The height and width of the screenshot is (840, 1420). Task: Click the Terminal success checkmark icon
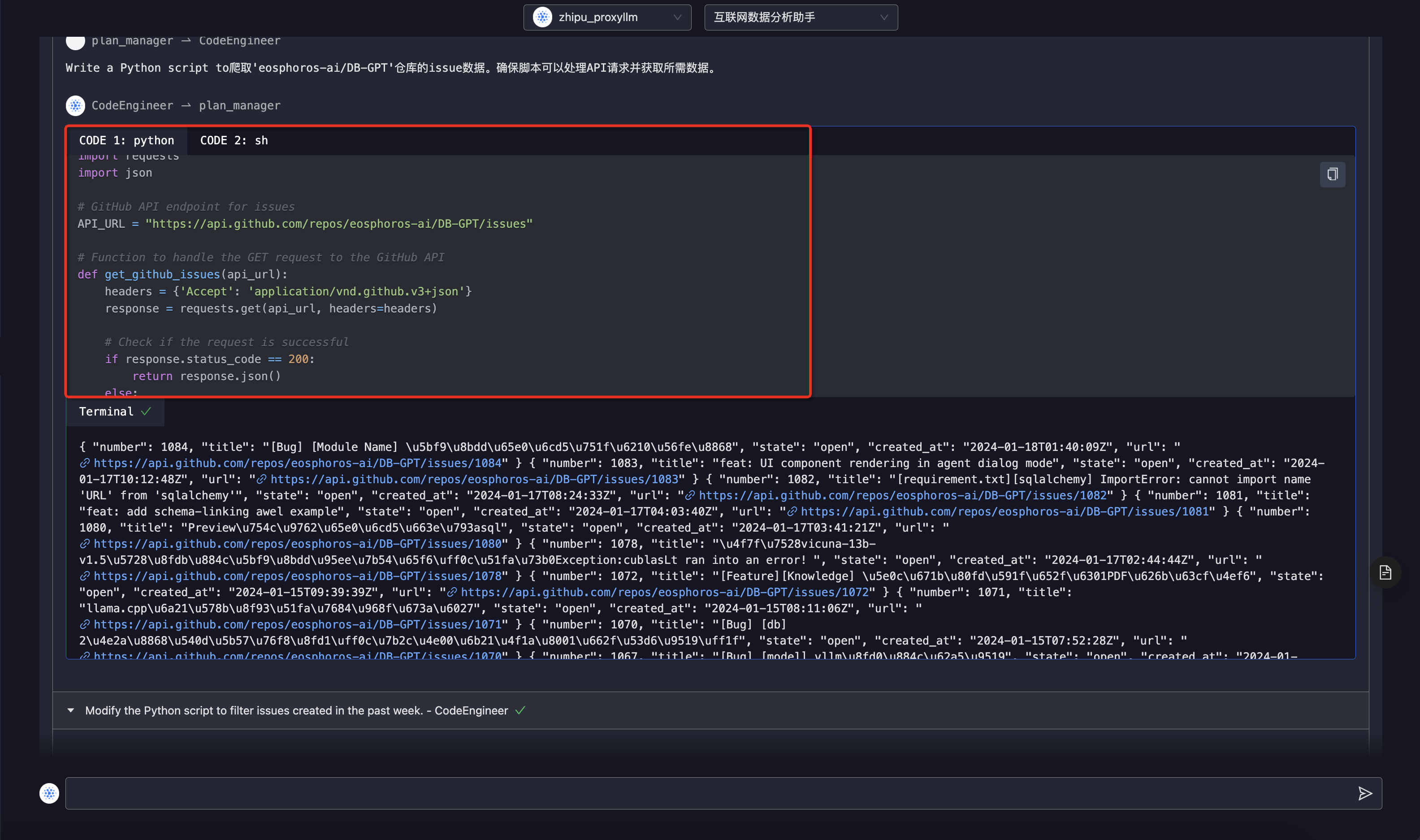[146, 411]
